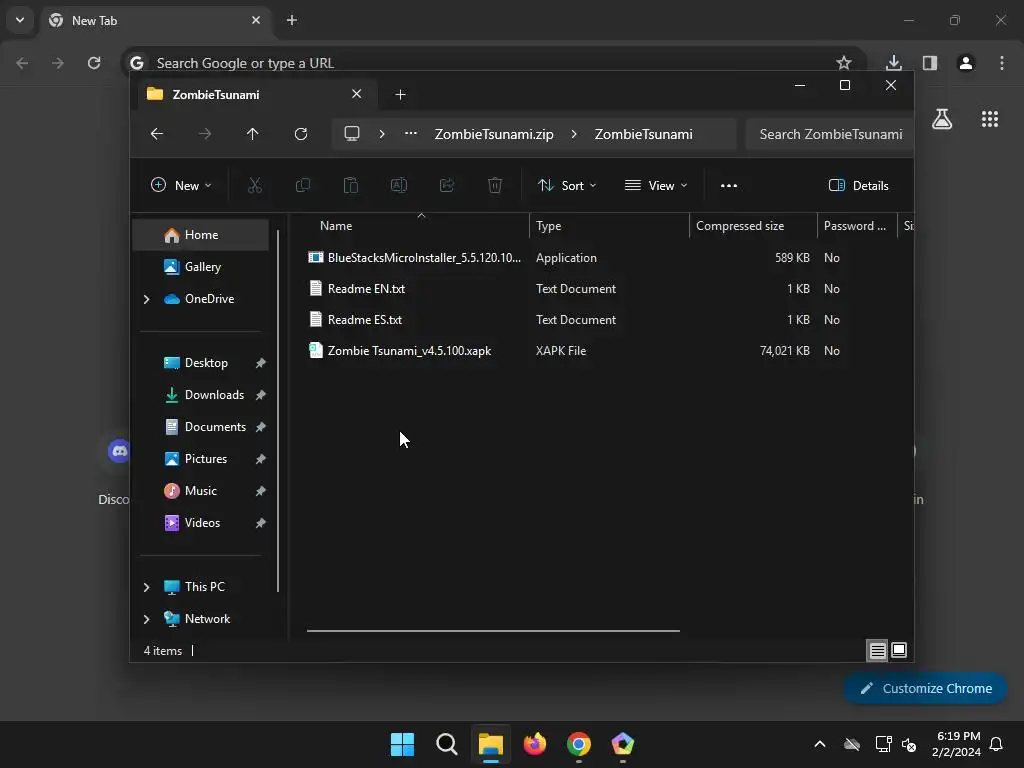Open the Sort dropdown
This screenshot has height=768, width=1024.
pyautogui.click(x=566, y=185)
